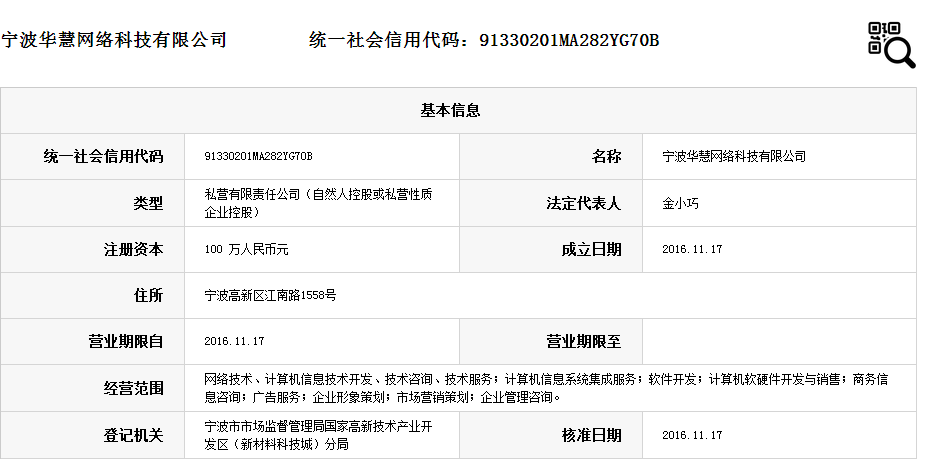Select the 营业期限至 label
Image resolution: width=928 pixels, height=473 pixels.
click(x=584, y=342)
